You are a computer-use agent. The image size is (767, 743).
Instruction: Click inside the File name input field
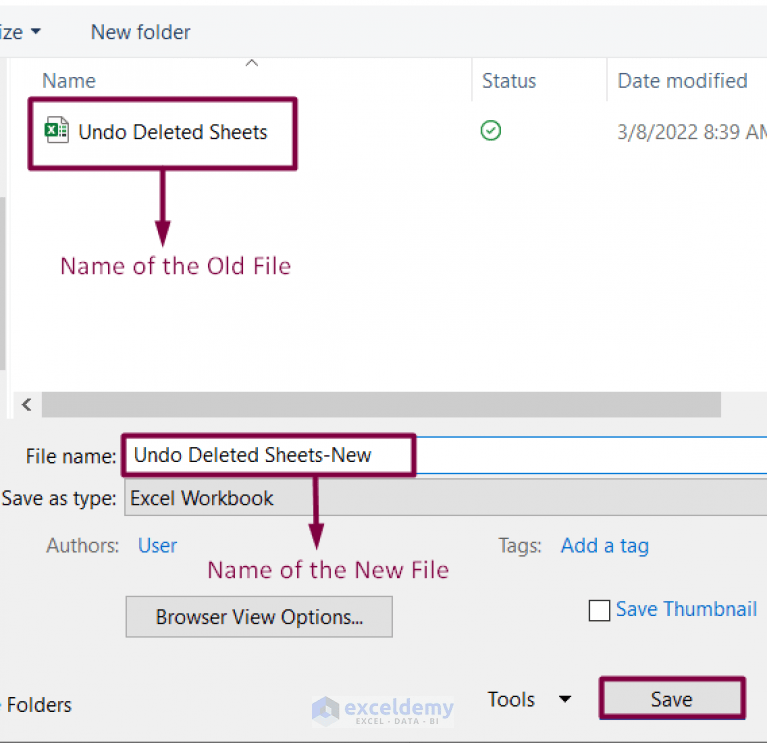pyautogui.click(x=445, y=455)
